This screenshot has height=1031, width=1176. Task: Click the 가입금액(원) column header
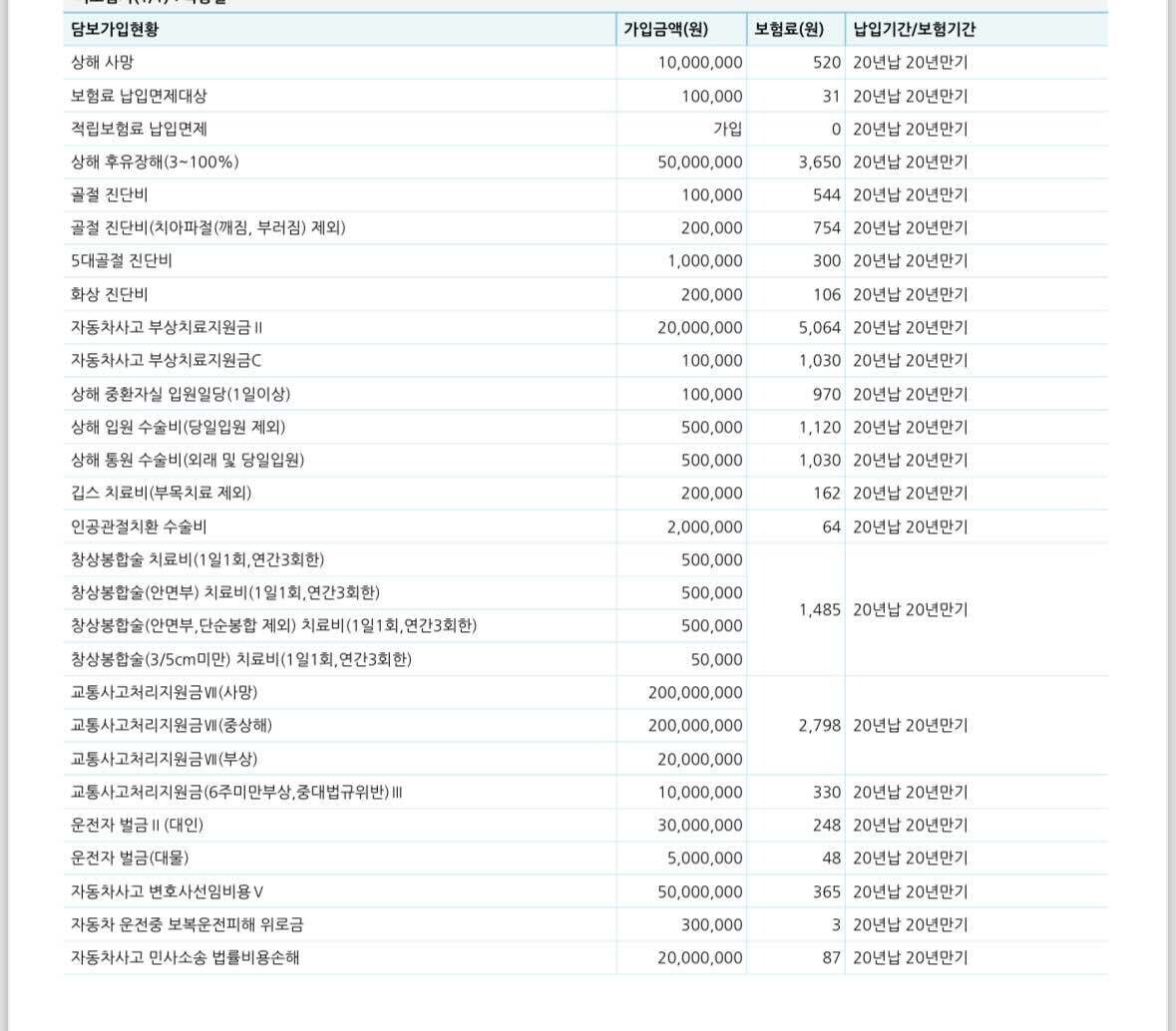[665, 29]
